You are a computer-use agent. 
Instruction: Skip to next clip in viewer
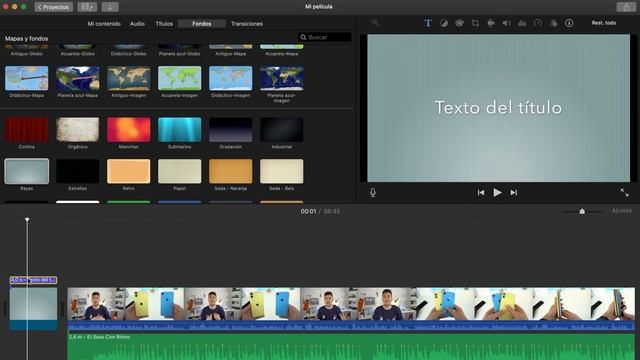(513, 192)
